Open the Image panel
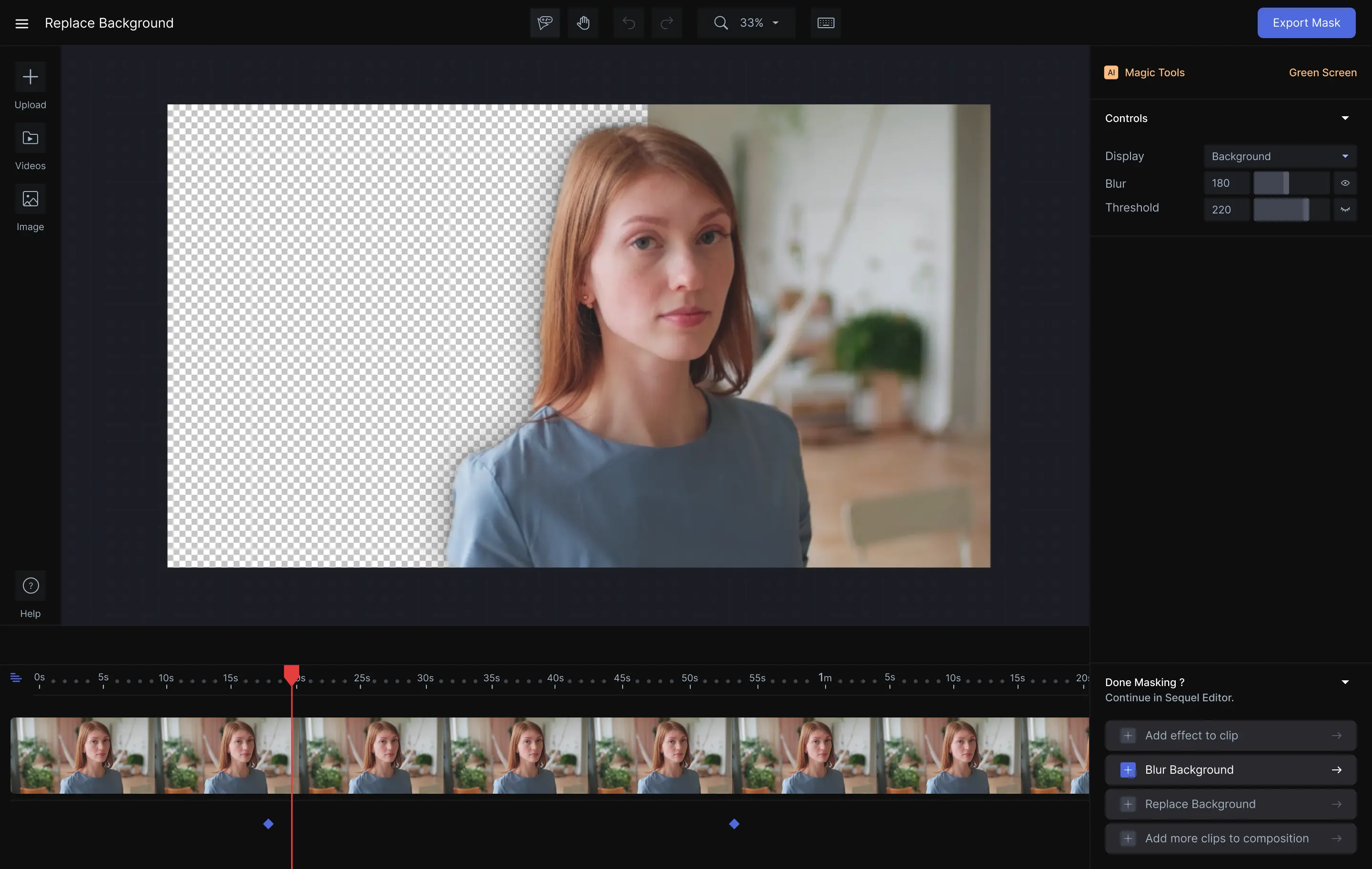Screen dimensions: 1372x869 (x=30, y=199)
